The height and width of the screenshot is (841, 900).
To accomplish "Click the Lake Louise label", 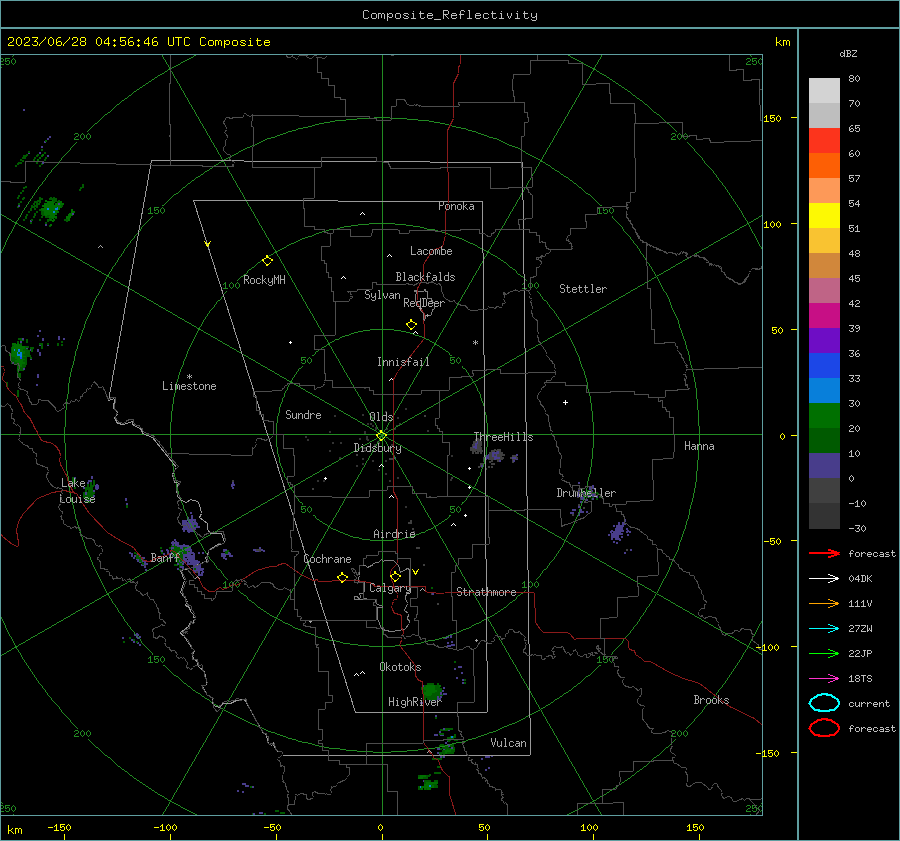I will pos(77,491).
